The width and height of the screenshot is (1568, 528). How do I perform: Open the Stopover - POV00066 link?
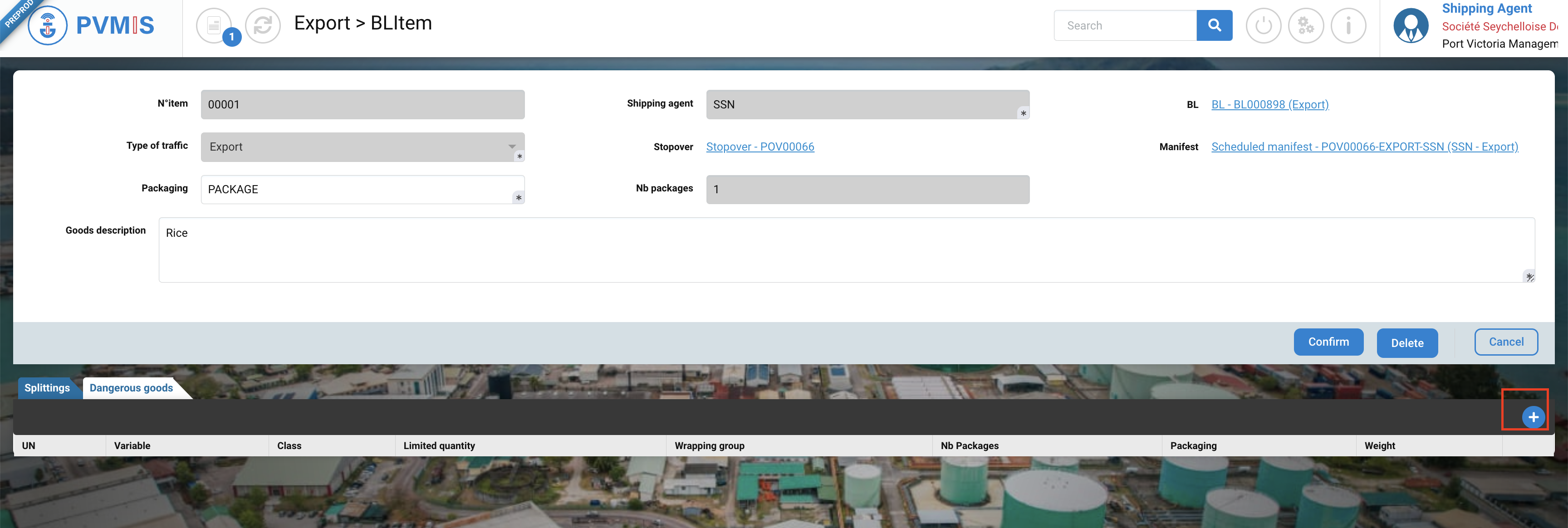point(759,147)
